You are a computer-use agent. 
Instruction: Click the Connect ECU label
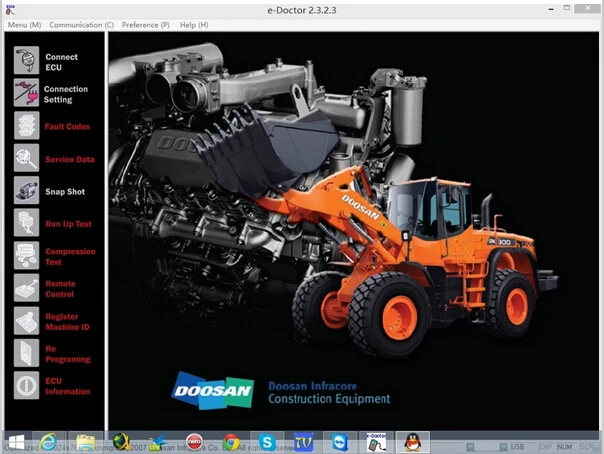click(x=61, y=62)
